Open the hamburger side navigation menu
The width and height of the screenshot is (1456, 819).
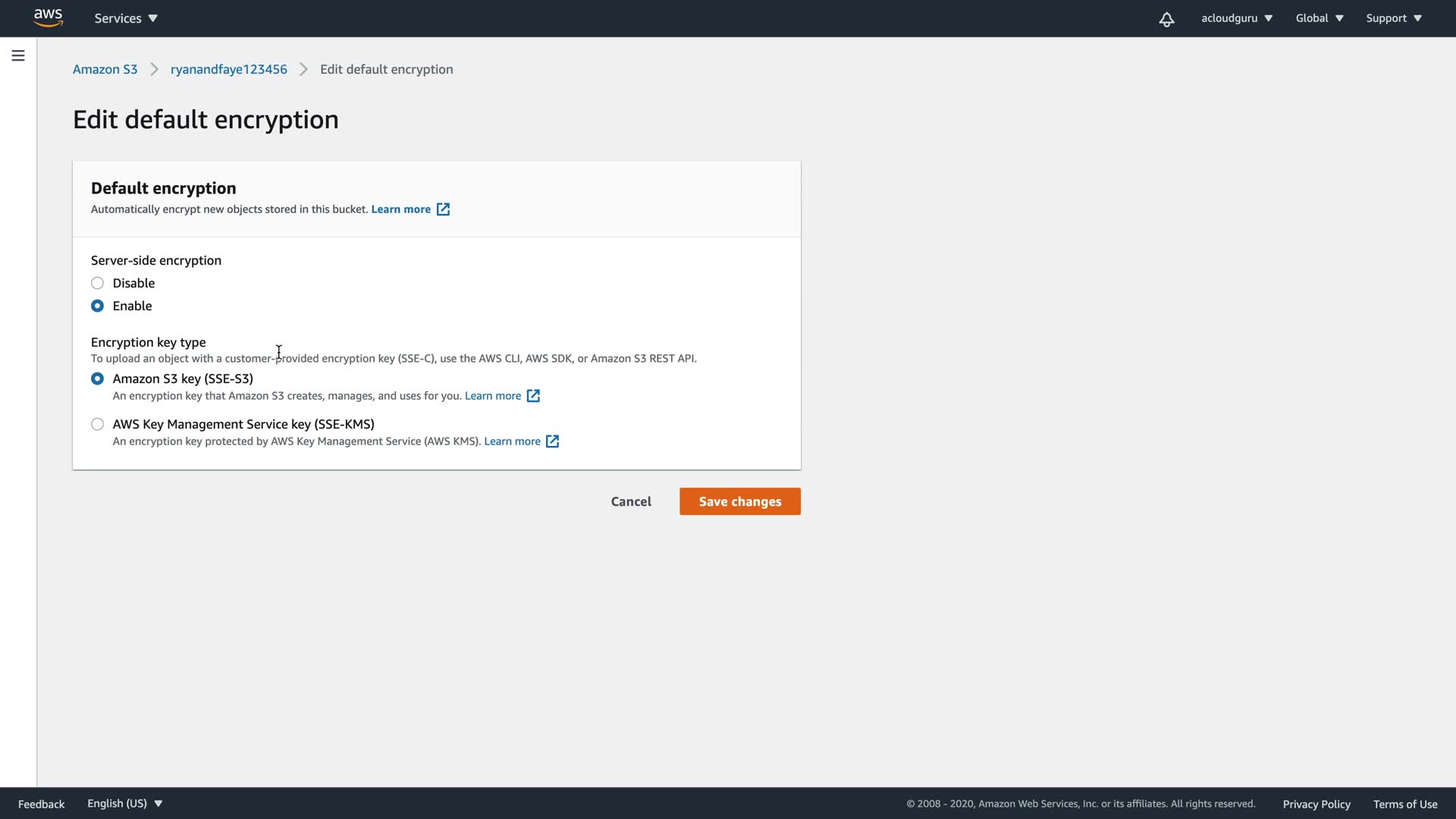(18, 55)
